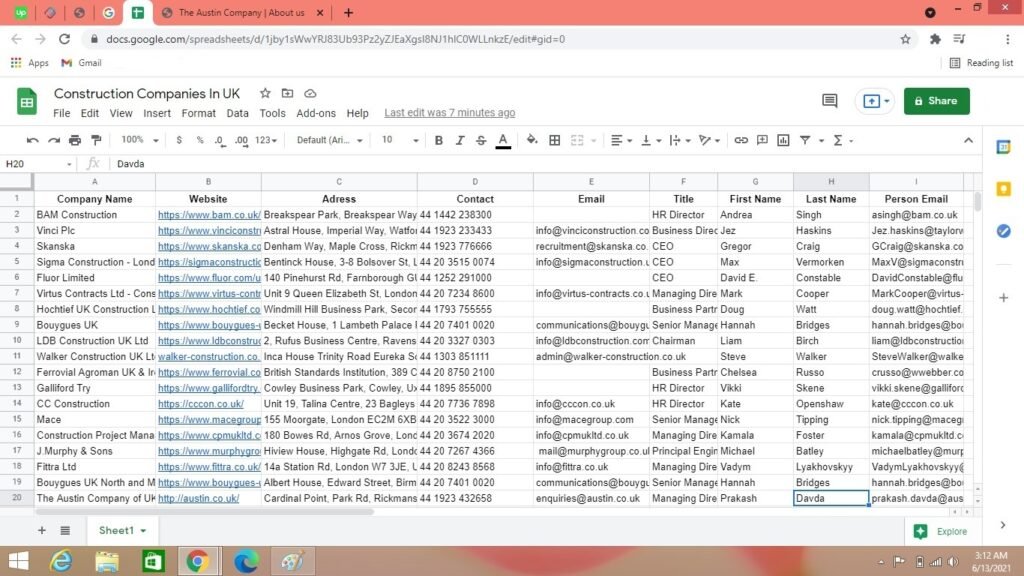This screenshot has height=576, width=1024.
Task: Print the spreadsheet
Action: click(75, 140)
